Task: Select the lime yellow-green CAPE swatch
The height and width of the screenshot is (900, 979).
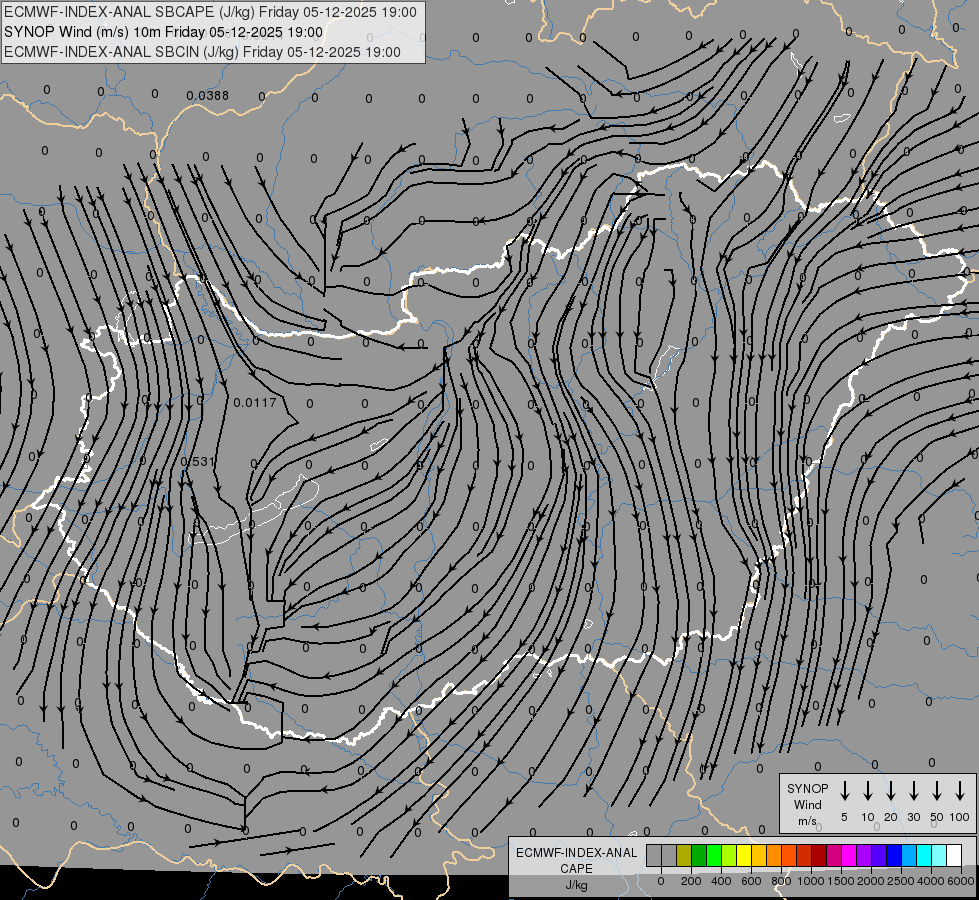Action: [x=729, y=855]
